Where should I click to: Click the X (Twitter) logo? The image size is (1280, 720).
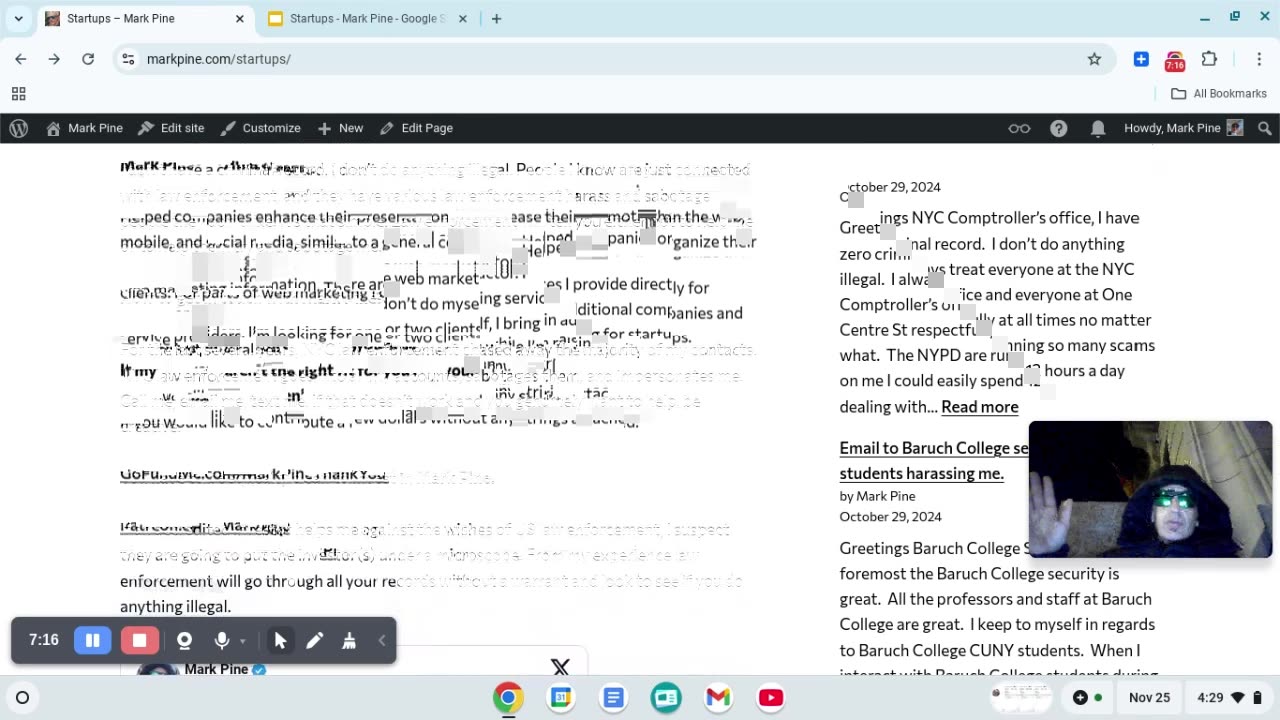(560, 666)
